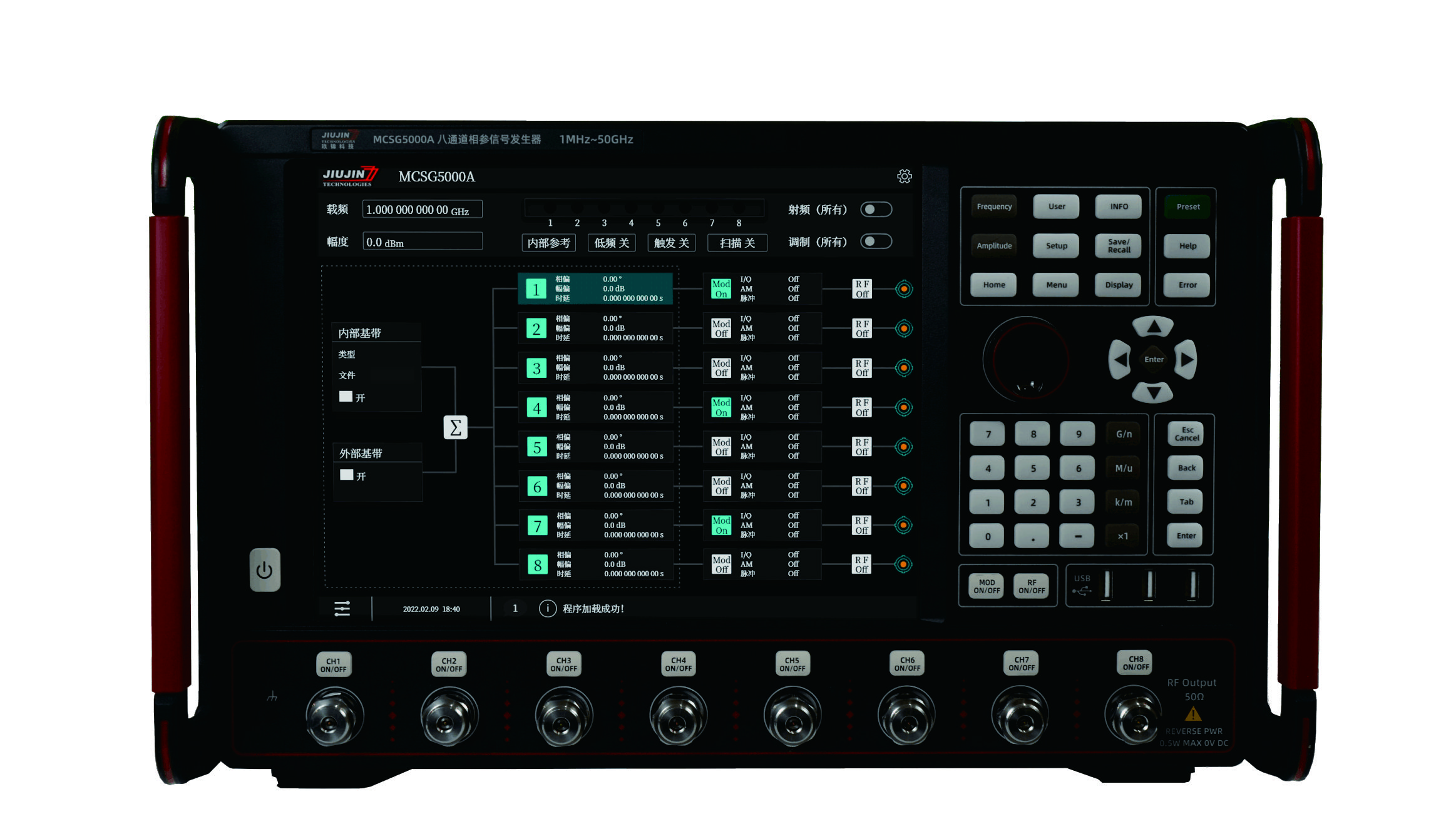Open the 低频 关 low frequency selector
The height and width of the screenshot is (819, 1456).
pyautogui.click(x=612, y=243)
